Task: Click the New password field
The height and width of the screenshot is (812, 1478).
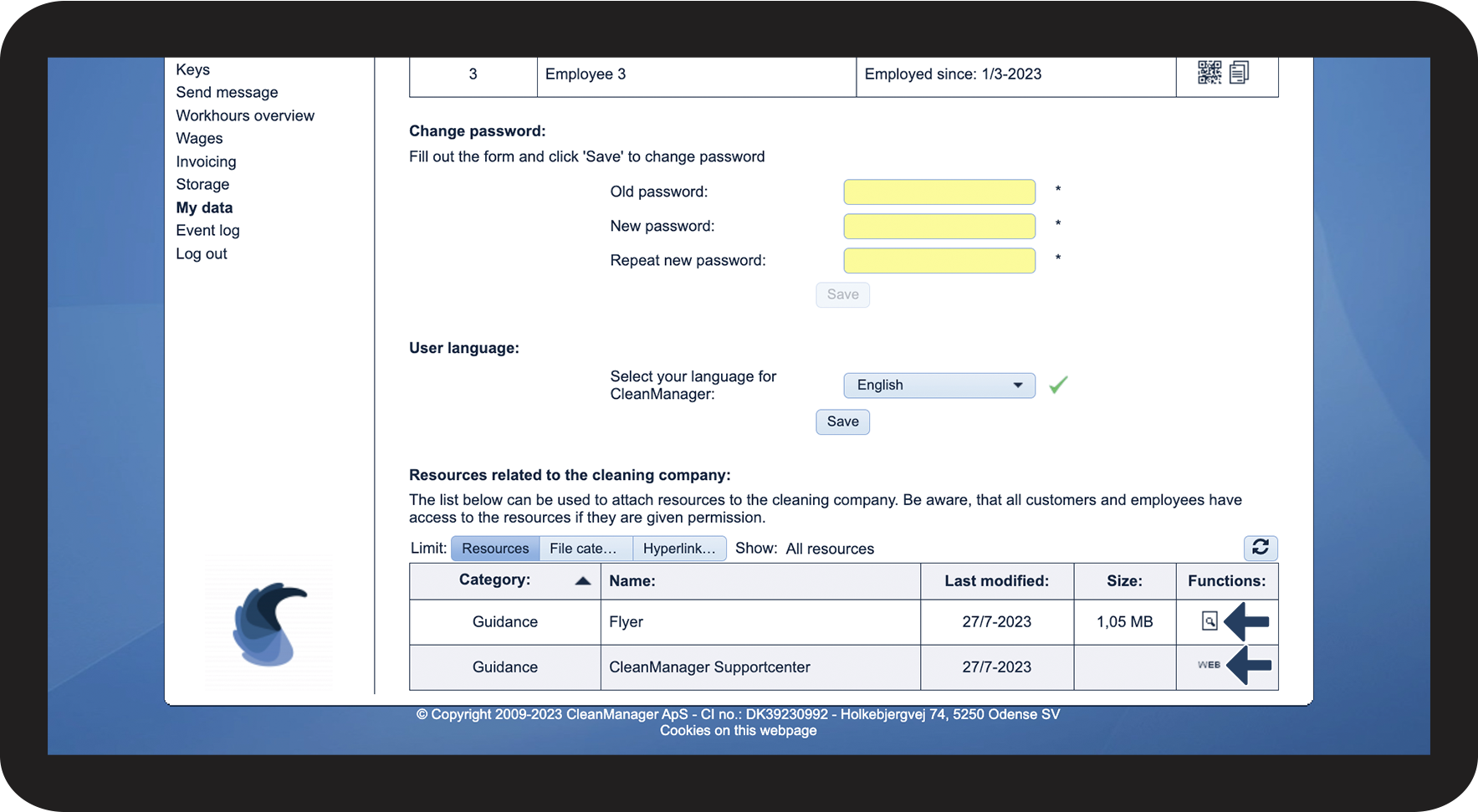Action: click(x=938, y=227)
